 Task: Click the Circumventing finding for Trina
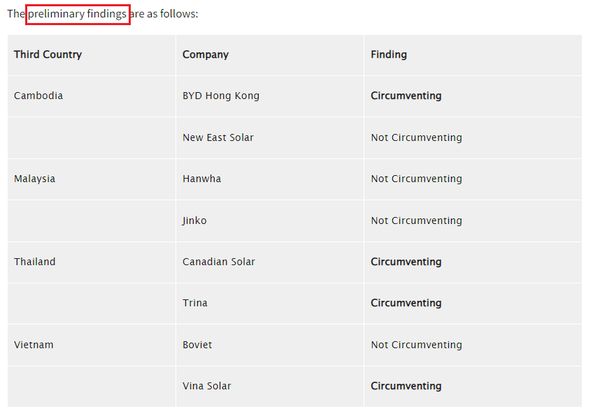(x=406, y=303)
